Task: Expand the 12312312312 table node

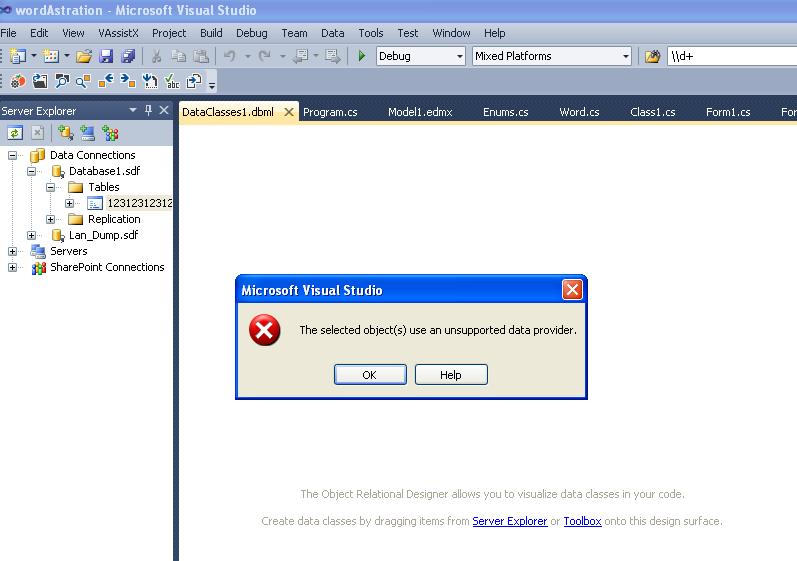Action: [70, 203]
